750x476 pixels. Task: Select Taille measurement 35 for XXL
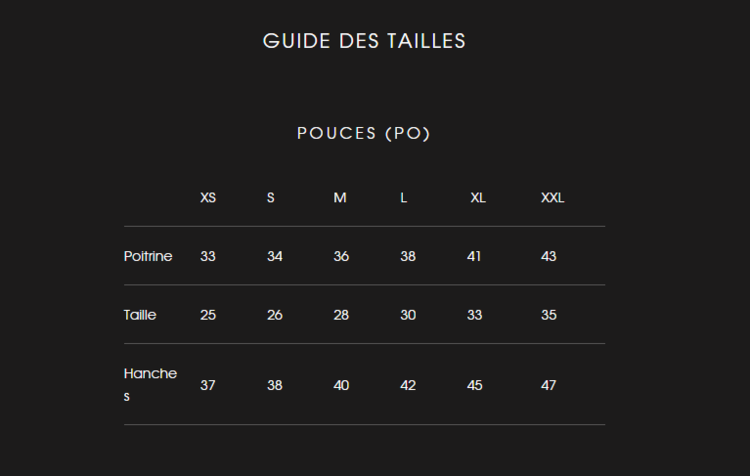[549, 315]
